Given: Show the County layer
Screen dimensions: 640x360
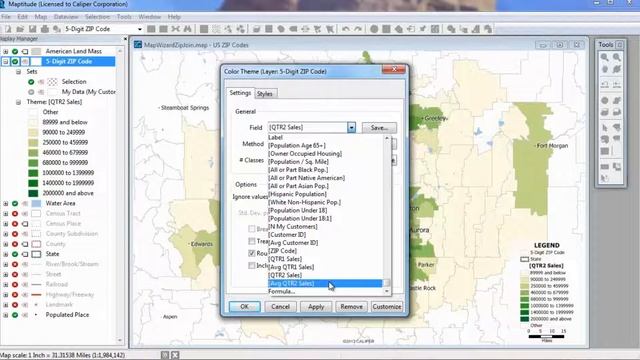Looking at the screenshot, I should tap(15, 244).
